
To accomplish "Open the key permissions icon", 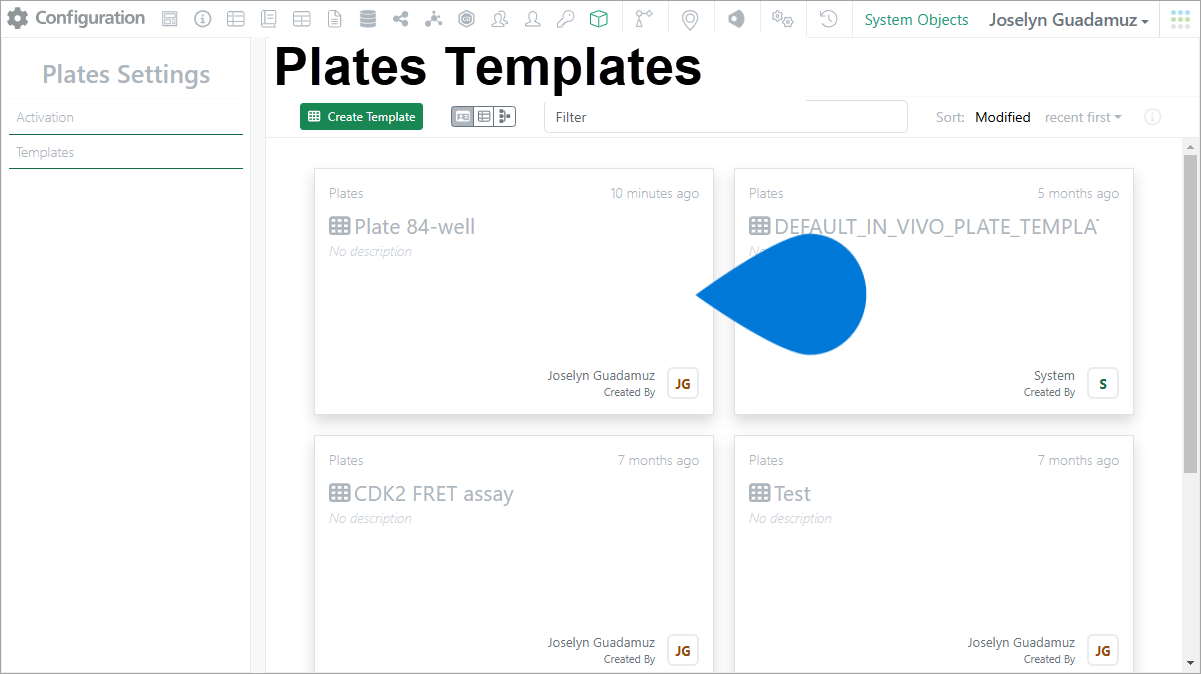I will [566, 19].
